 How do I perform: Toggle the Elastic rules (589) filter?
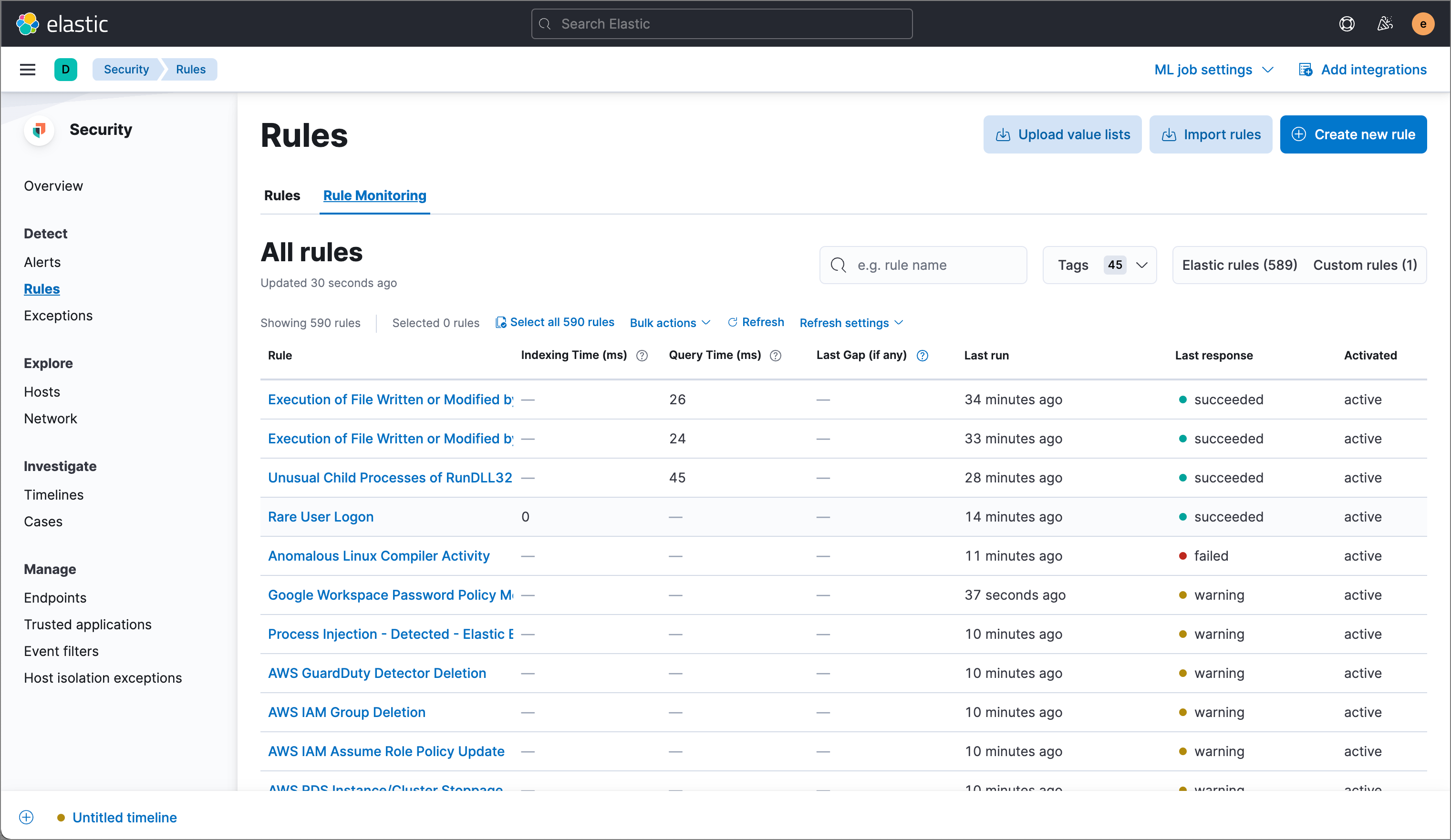coord(1239,265)
